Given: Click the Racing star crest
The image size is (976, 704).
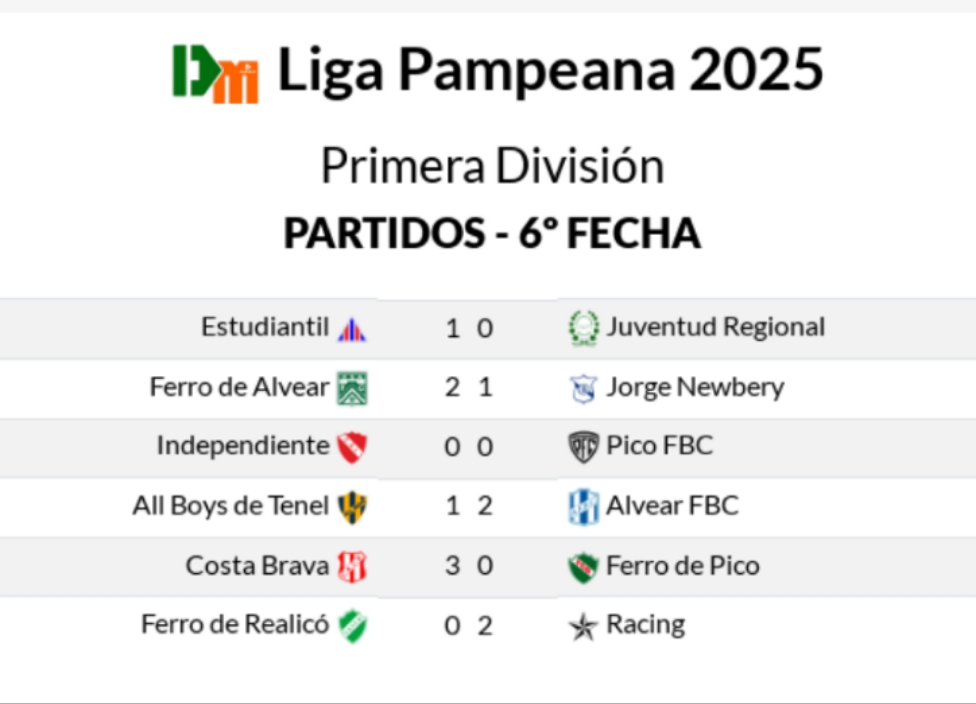Looking at the screenshot, I should tap(583, 627).
